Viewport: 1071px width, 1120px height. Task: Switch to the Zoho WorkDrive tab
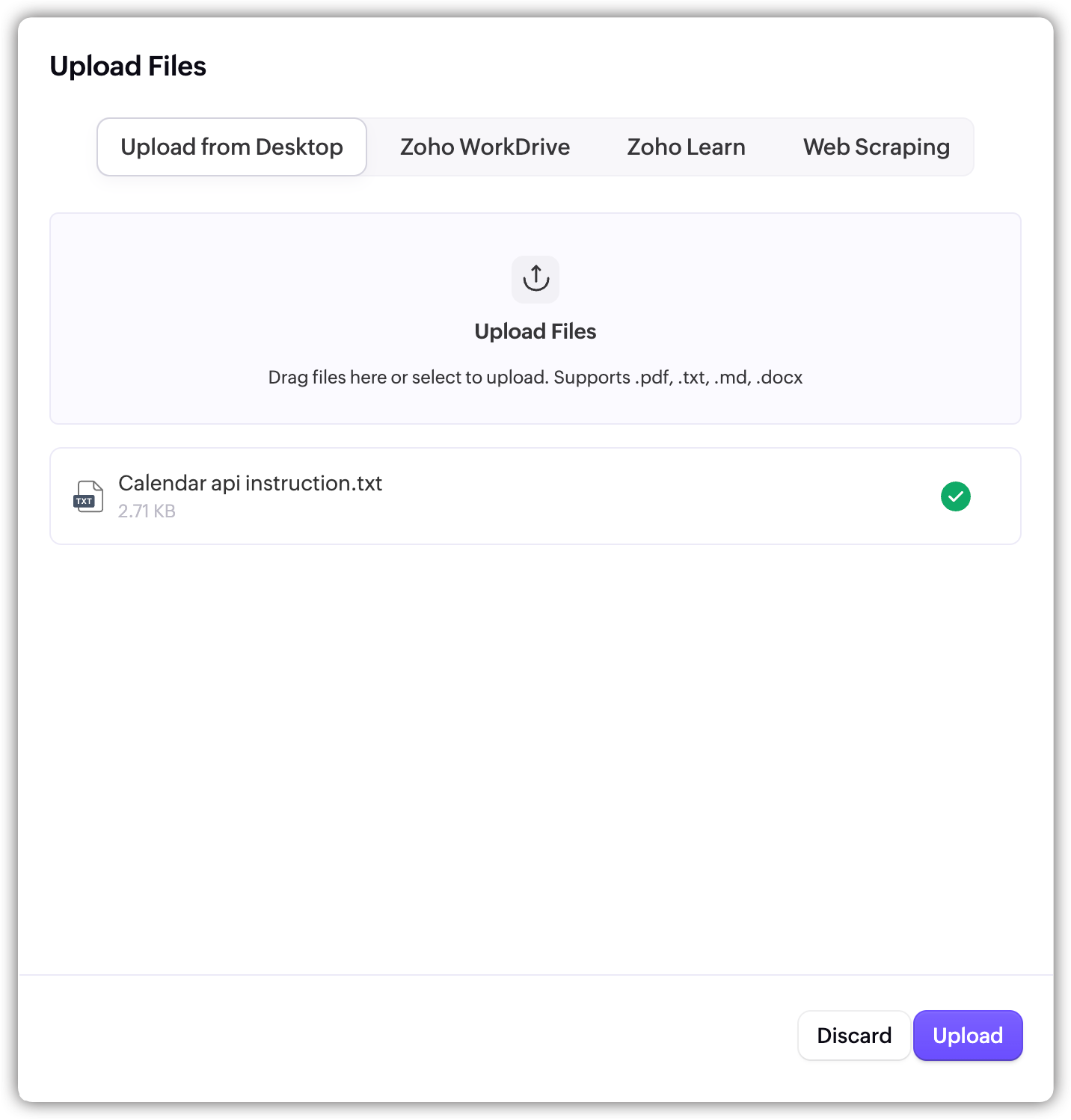[485, 147]
